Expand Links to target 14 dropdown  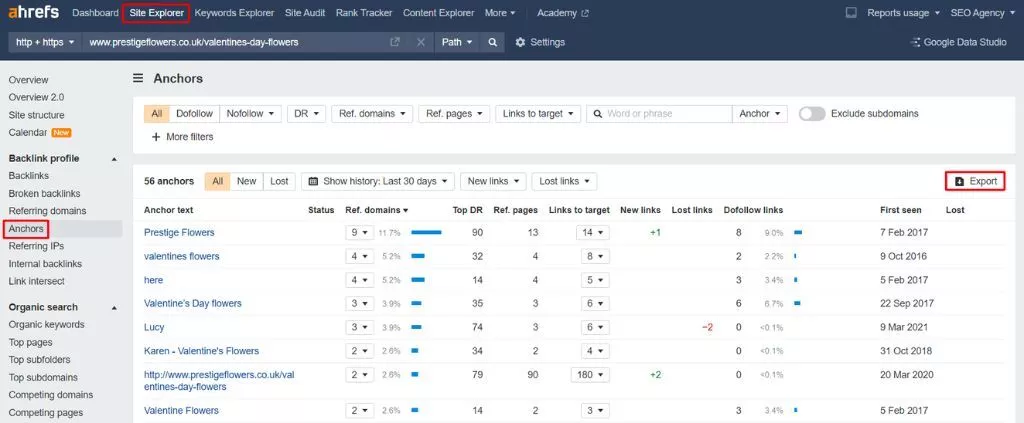click(593, 232)
